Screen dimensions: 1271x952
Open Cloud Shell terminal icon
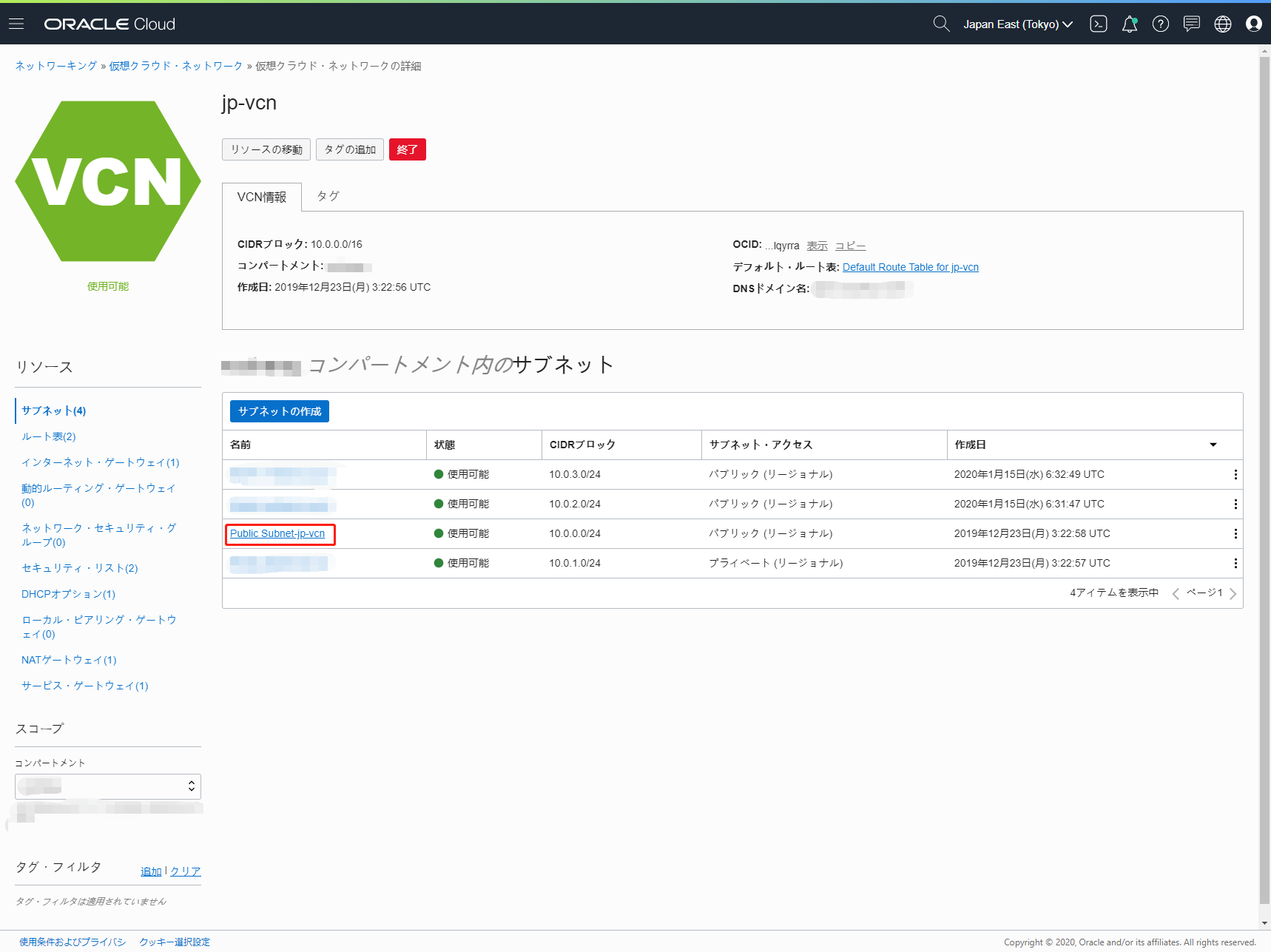pos(1099,24)
